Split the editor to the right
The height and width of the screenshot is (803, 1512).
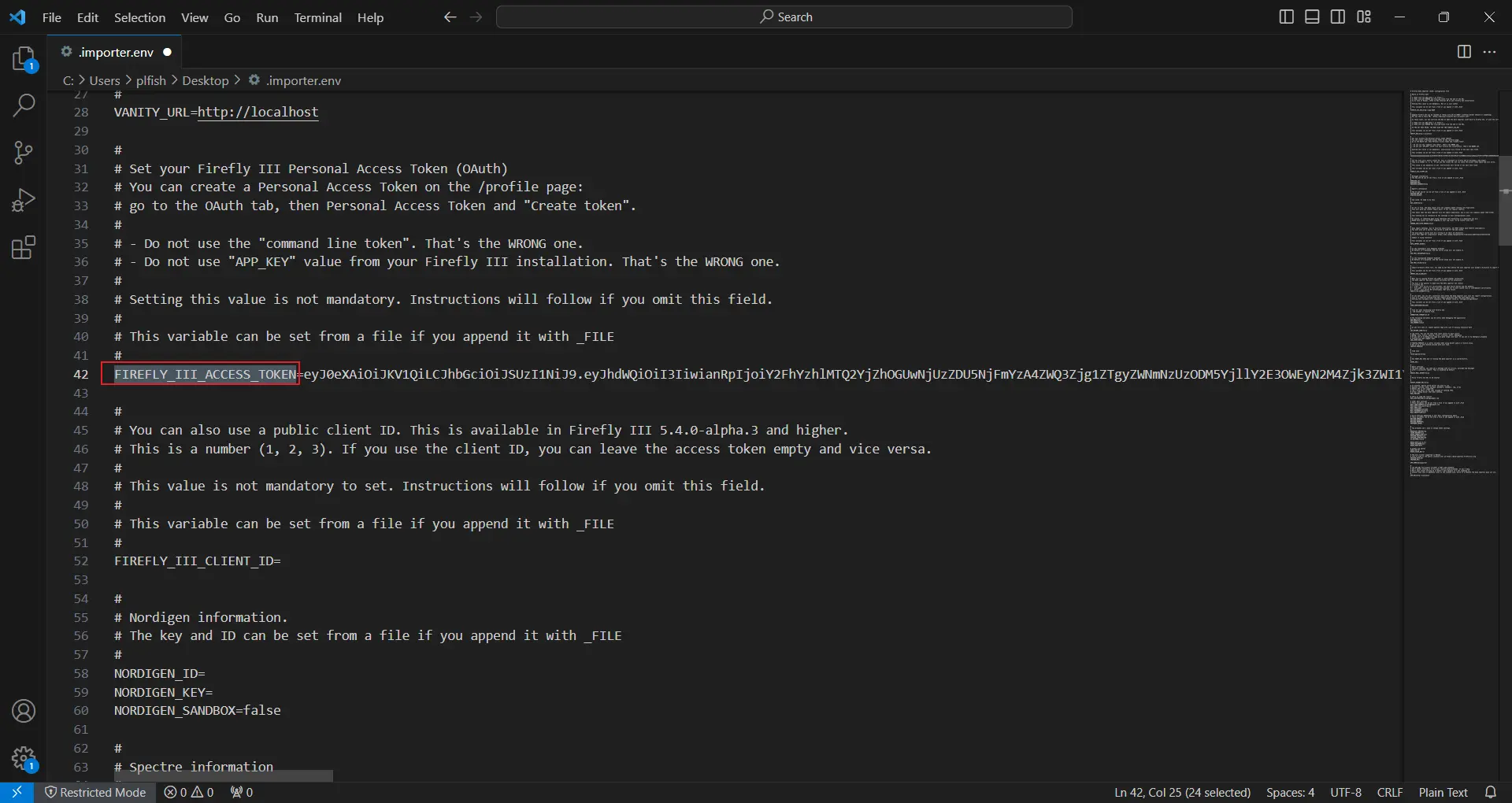pyautogui.click(x=1464, y=52)
